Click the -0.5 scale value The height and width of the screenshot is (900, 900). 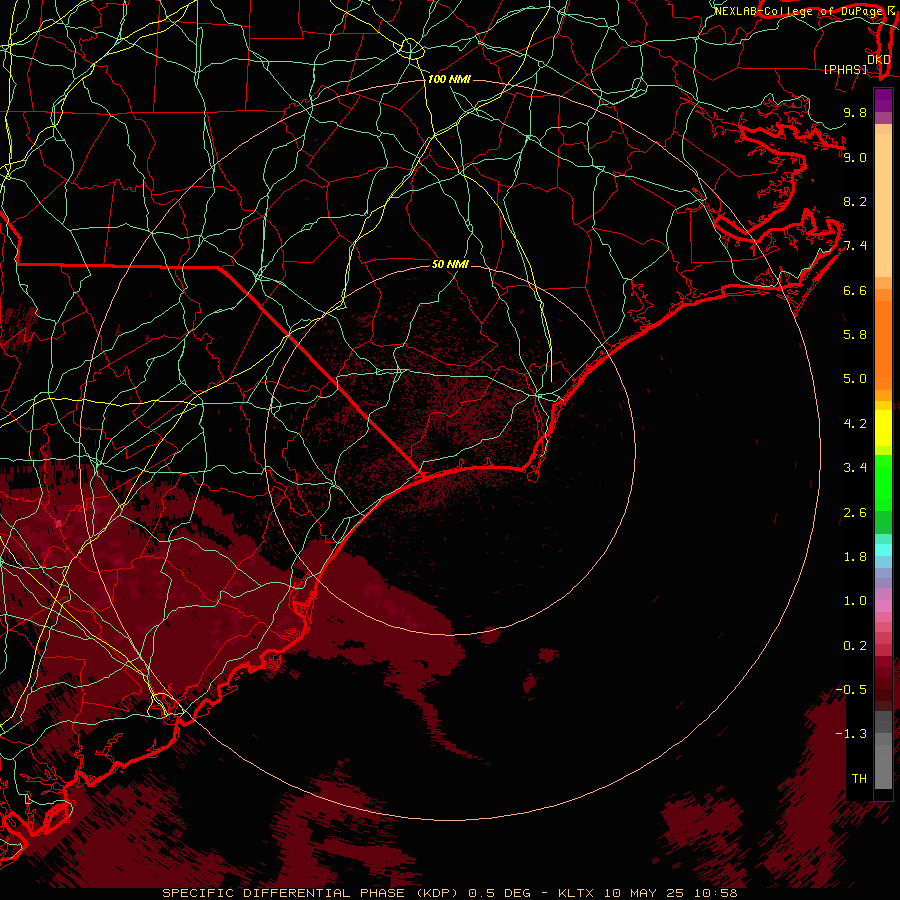click(x=851, y=690)
